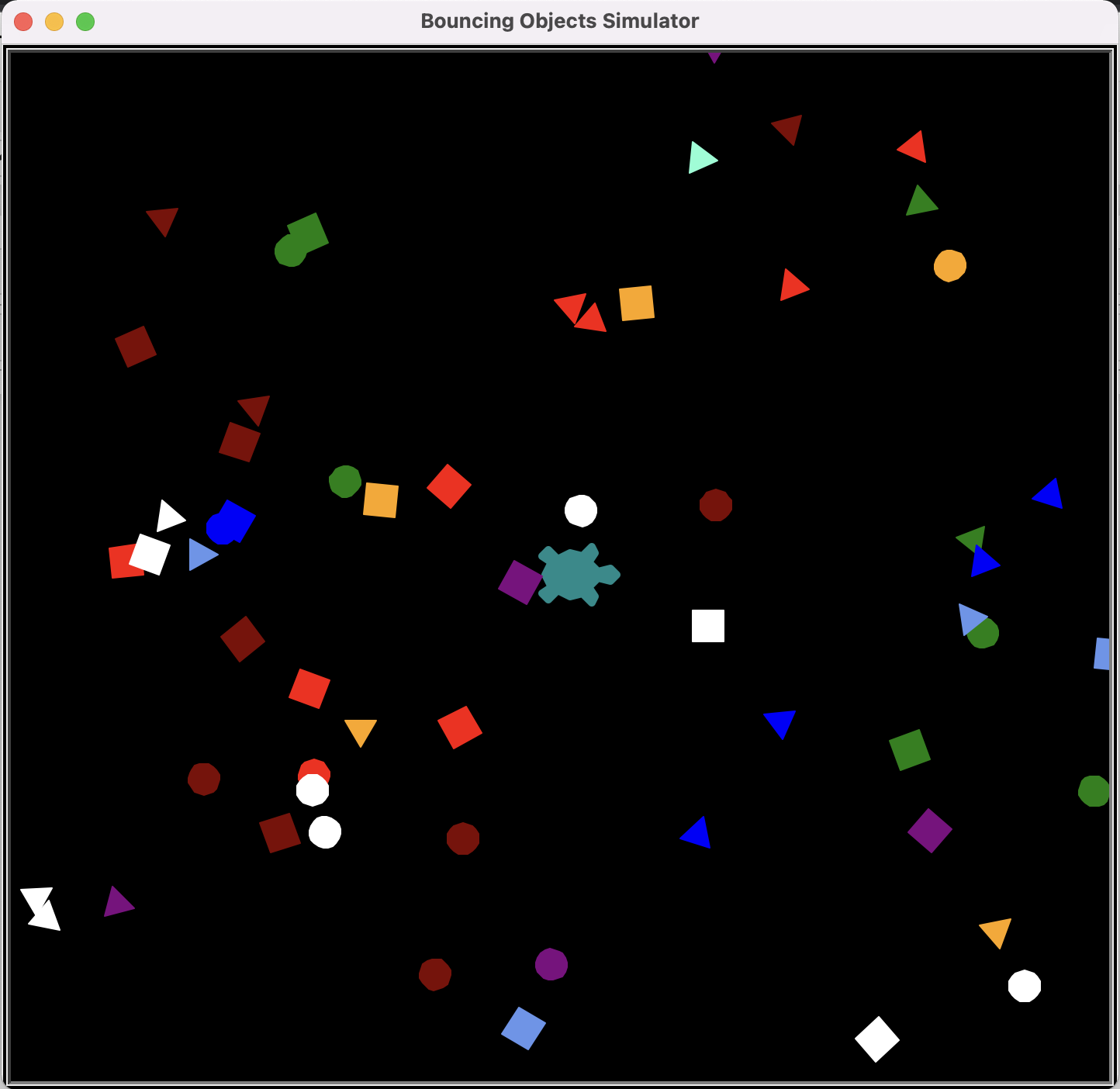Select the mint green triangle
The height and width of the screenshot is (1089, 1120).
tap(701, 157)
